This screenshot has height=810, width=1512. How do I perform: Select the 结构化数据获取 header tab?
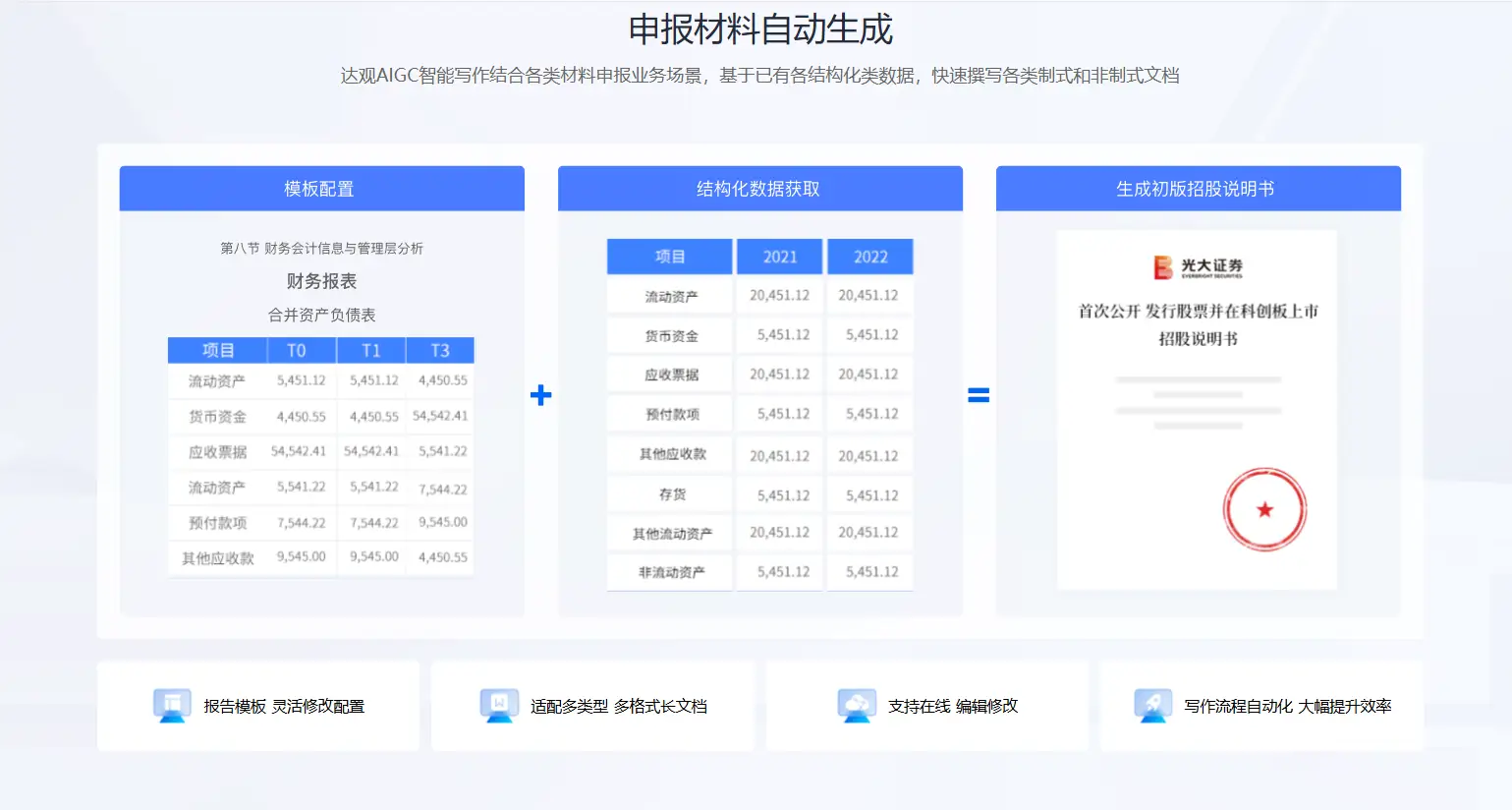click(x=759, y=189)
